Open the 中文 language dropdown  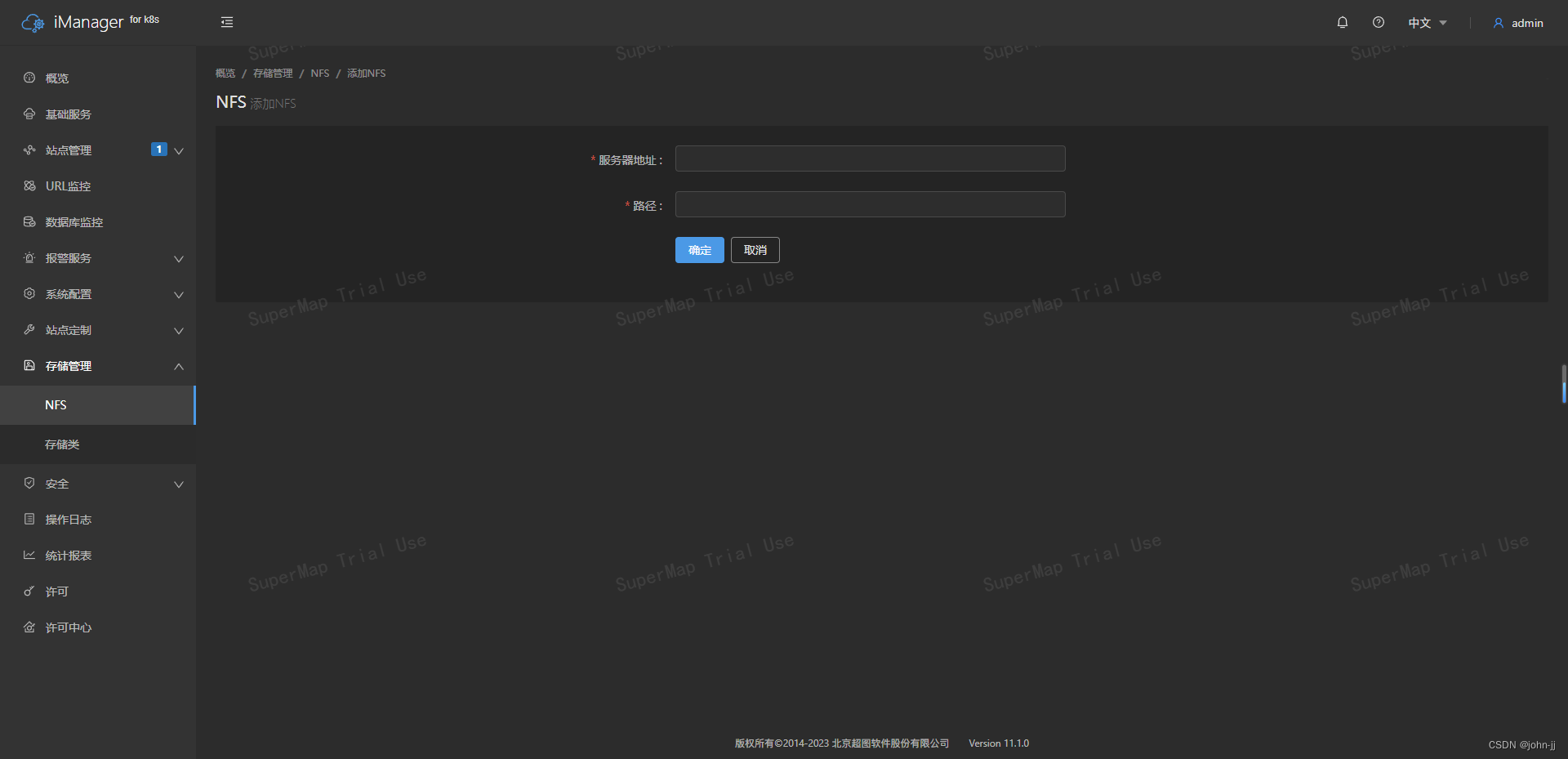[x=1427, y=23]
